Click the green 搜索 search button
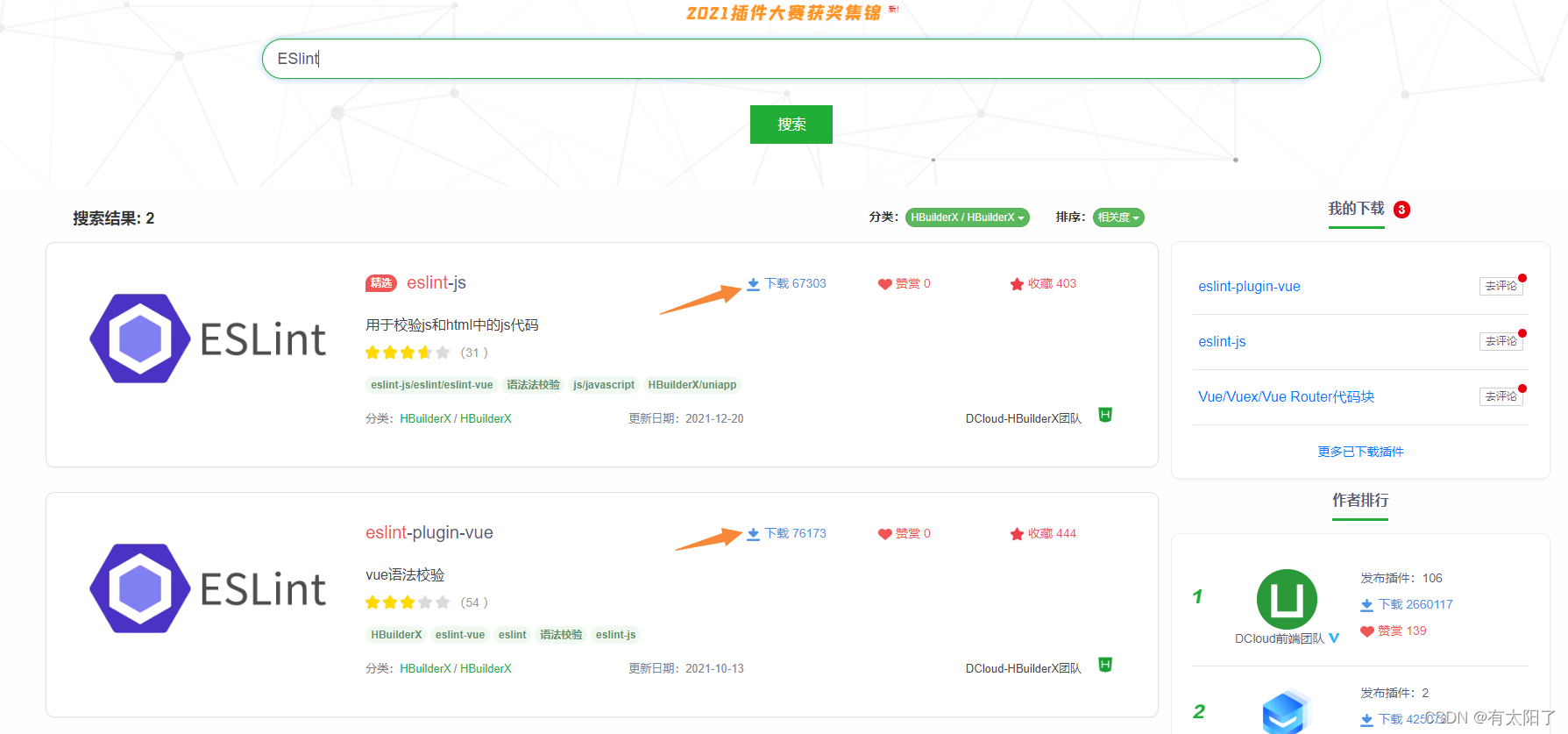The height and width of the screenshot is (734, 1568). (791, 125)
